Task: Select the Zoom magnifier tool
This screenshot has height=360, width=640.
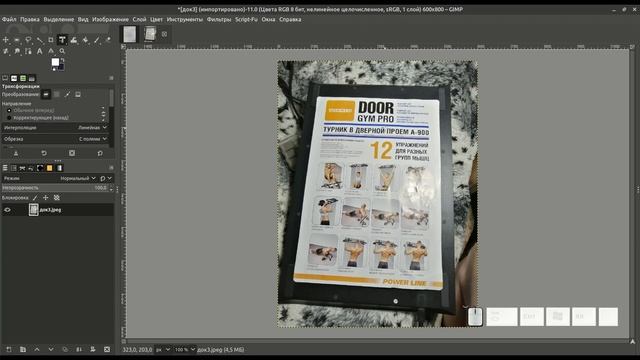Action: coord(62,51)
